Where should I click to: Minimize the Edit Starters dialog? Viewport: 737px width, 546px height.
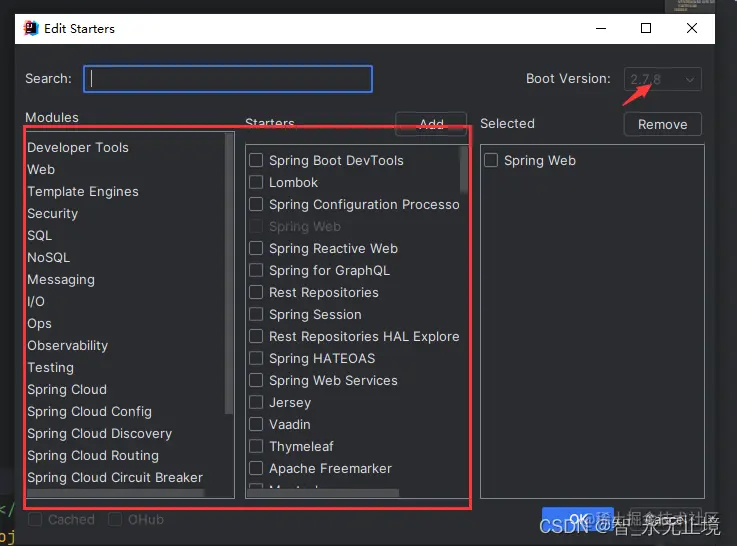[601, 28]
